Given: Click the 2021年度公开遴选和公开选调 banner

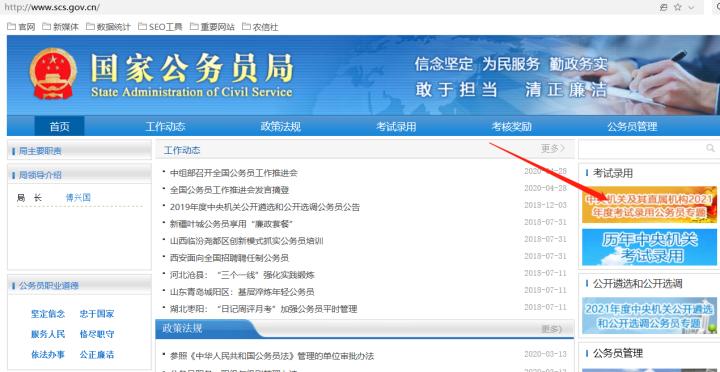Looking at the screenshot, I should (x=649, y=316).
